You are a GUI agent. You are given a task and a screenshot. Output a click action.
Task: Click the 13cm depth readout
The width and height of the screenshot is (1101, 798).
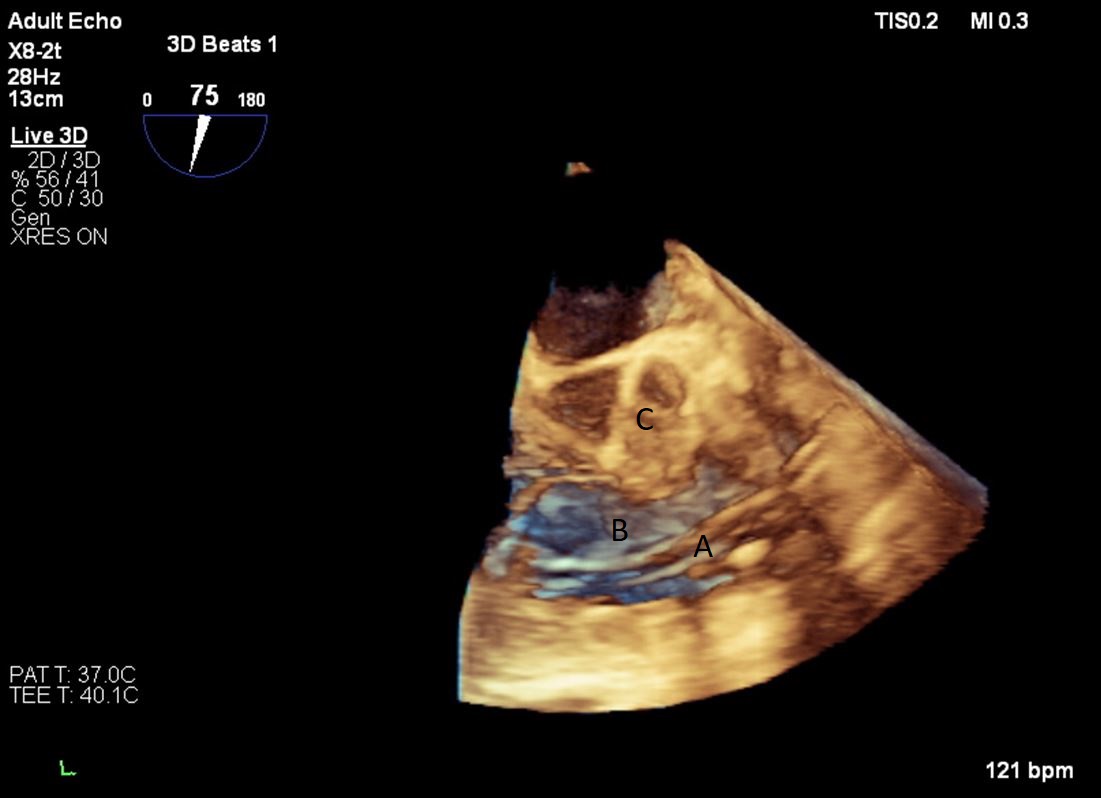35,99
